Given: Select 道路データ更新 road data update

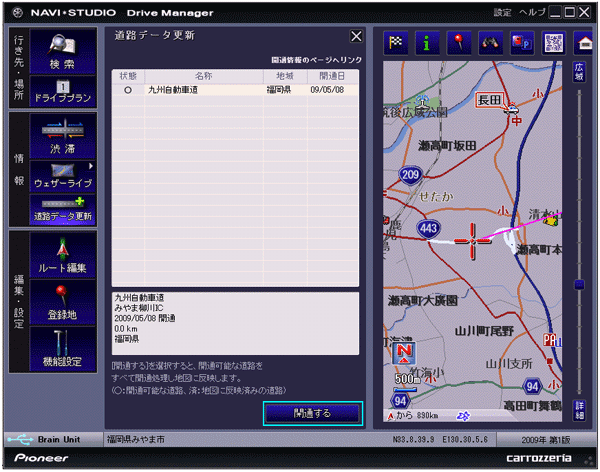Looking at the screenshot, I should click(x=63, y=210).
